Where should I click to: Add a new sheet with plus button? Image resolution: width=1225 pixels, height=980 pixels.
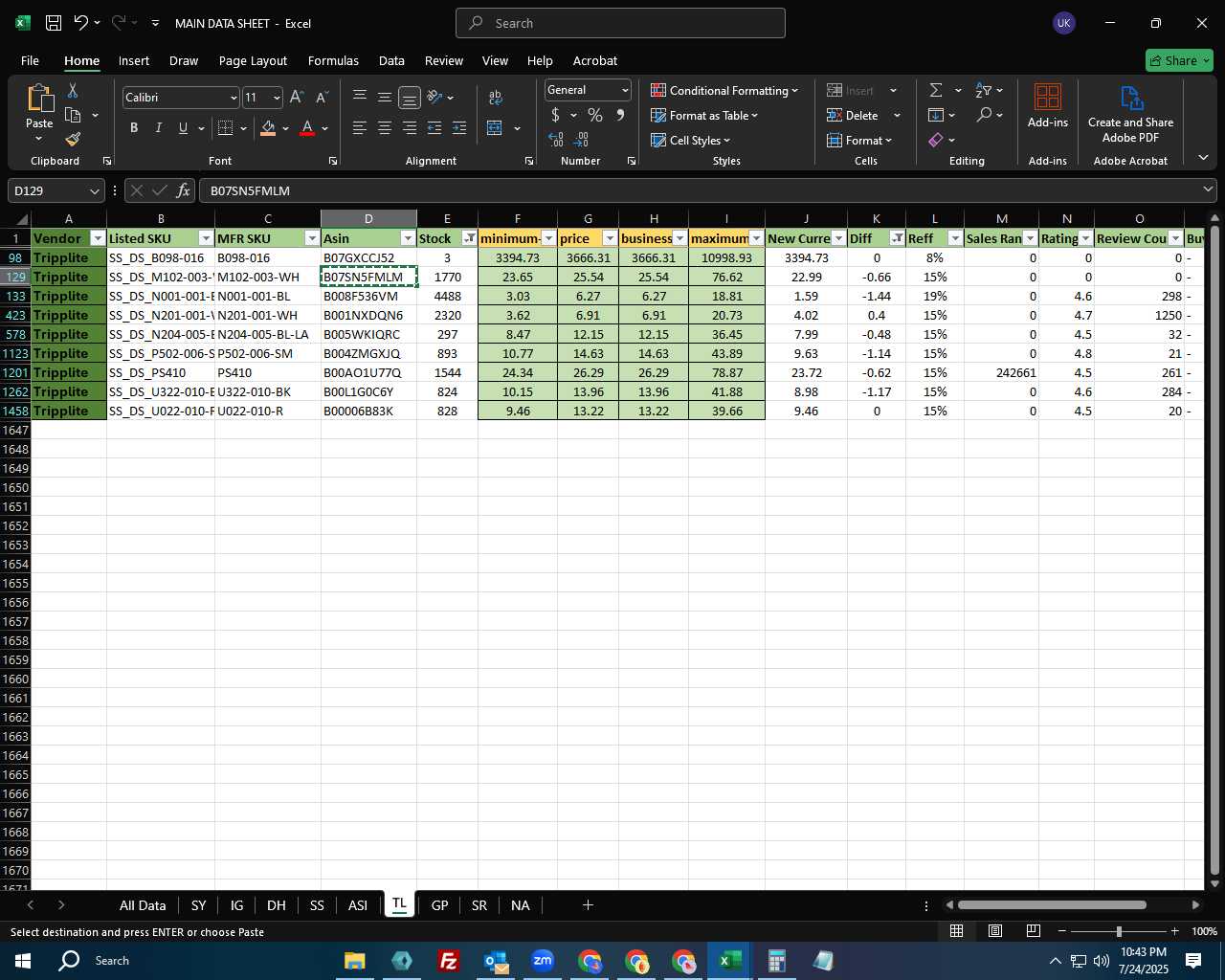click(x=588, y=905)
